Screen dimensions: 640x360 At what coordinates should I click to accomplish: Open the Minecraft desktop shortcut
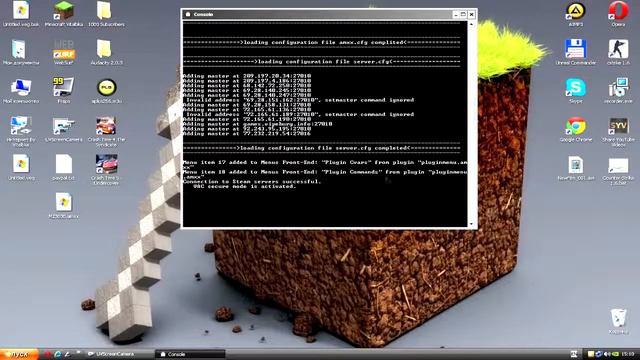(64, 14)
